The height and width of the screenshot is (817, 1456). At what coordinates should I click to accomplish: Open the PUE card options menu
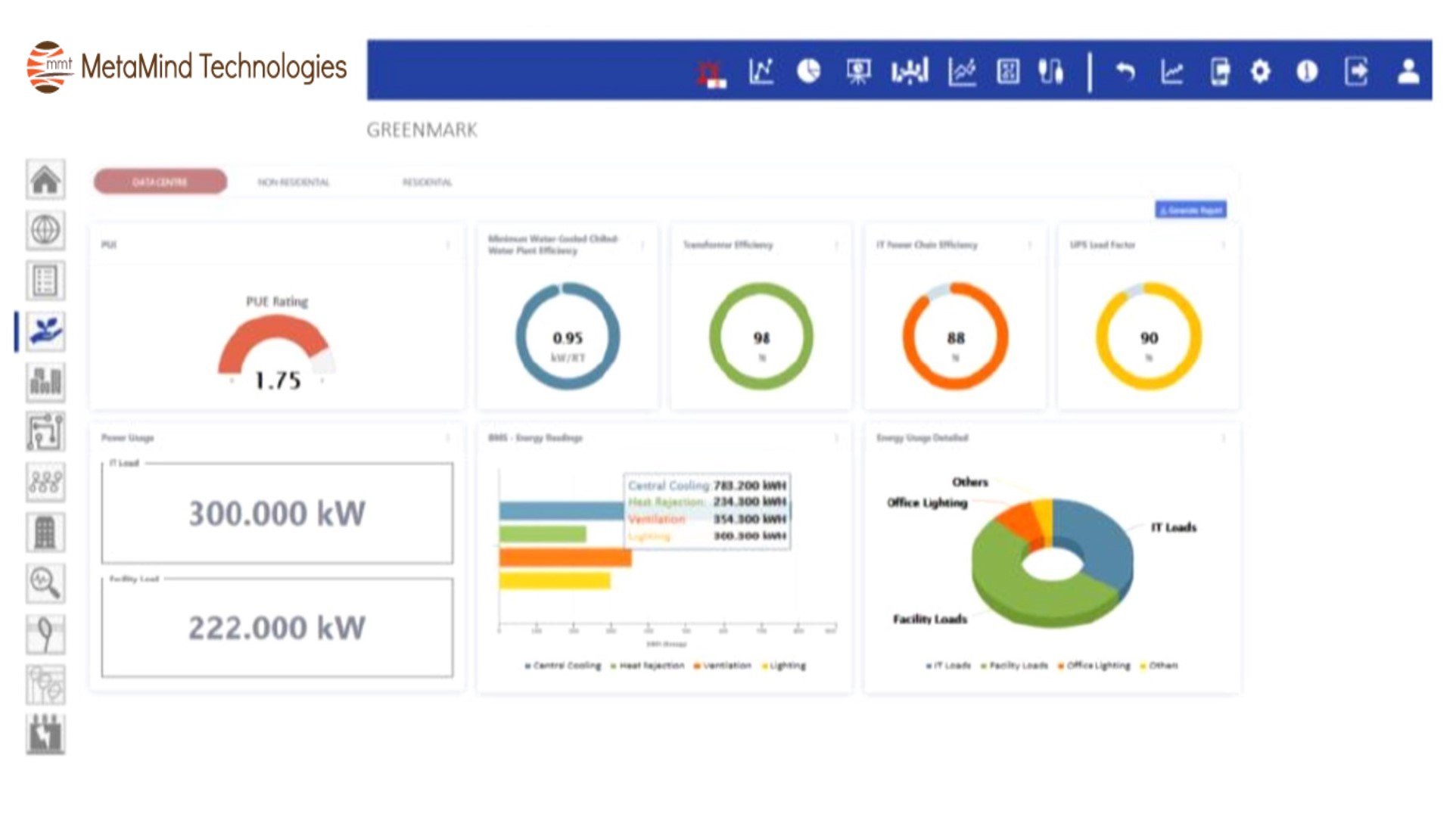point(448,245)
